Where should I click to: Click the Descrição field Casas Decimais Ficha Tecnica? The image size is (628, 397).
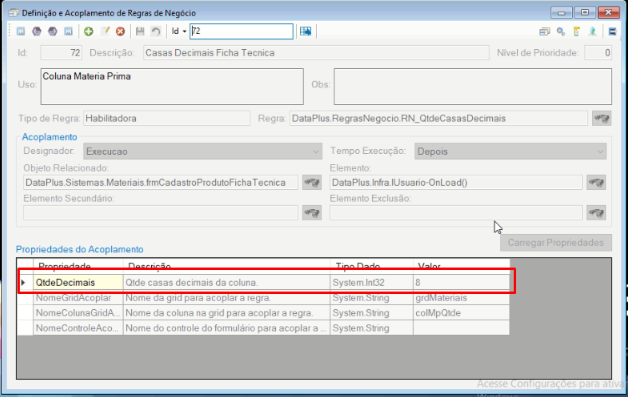(316, 53)
